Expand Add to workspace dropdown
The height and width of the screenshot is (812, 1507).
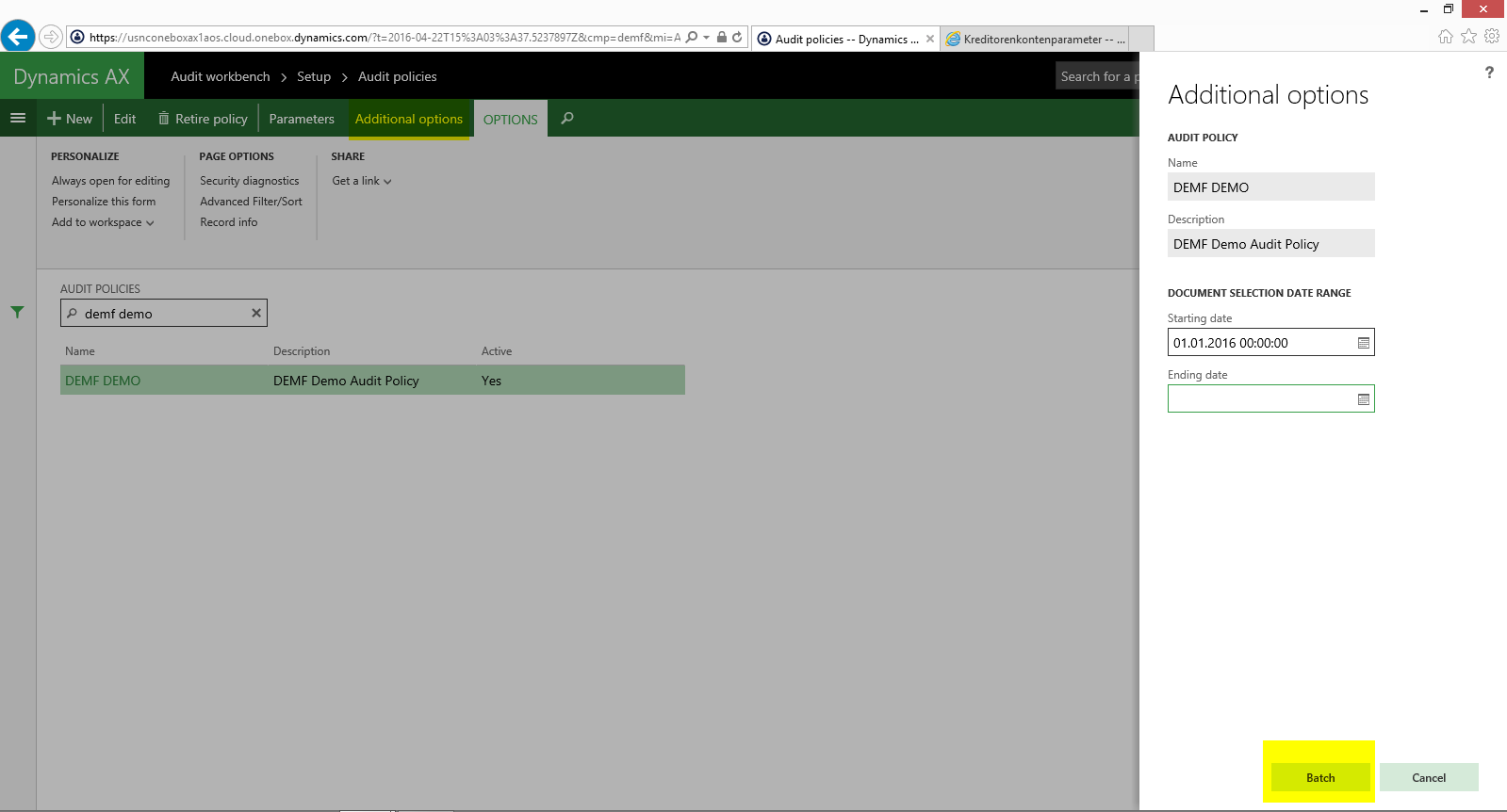103,222
